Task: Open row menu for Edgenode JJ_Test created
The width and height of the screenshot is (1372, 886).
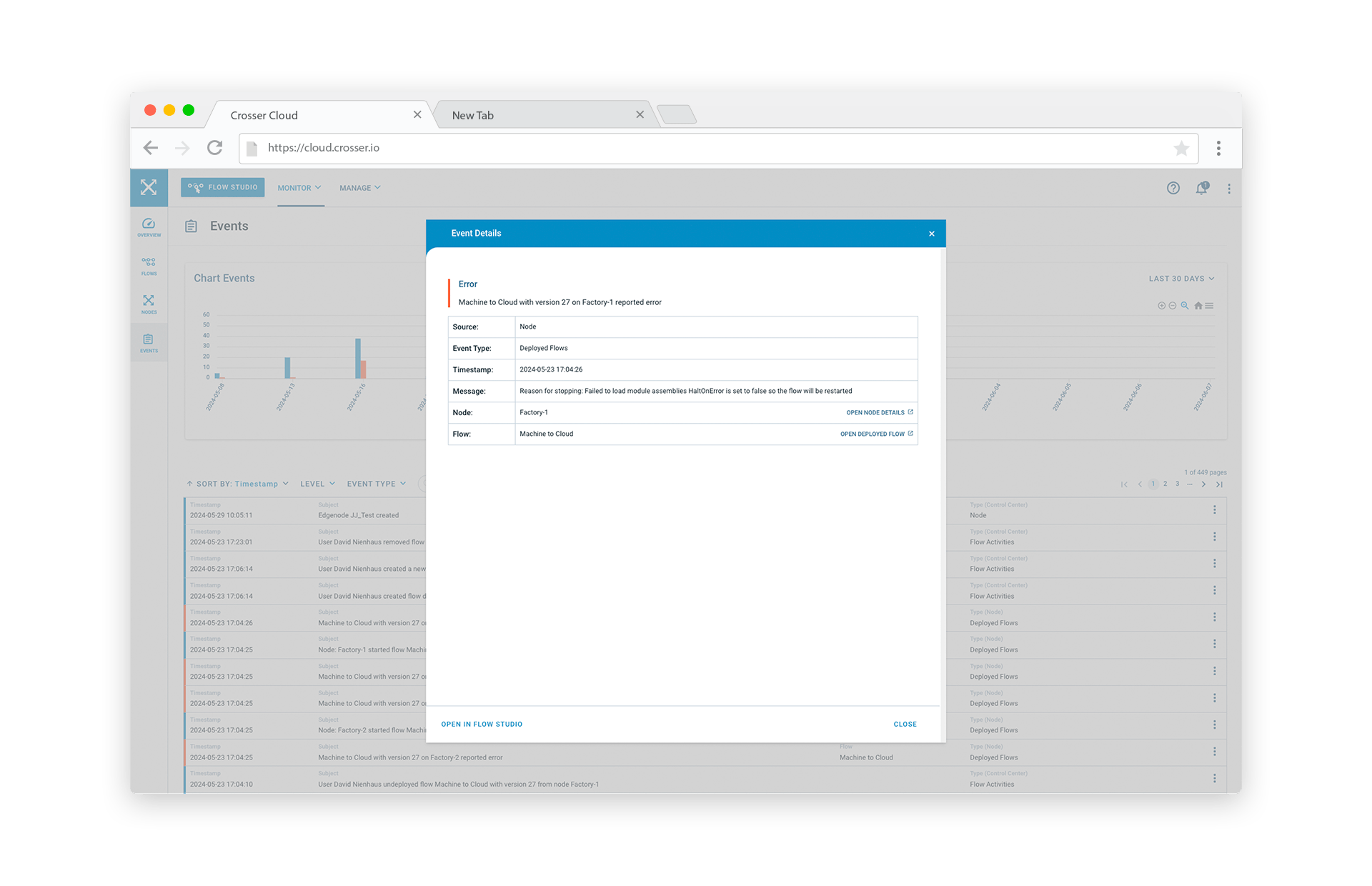Action: (1214, 510)
